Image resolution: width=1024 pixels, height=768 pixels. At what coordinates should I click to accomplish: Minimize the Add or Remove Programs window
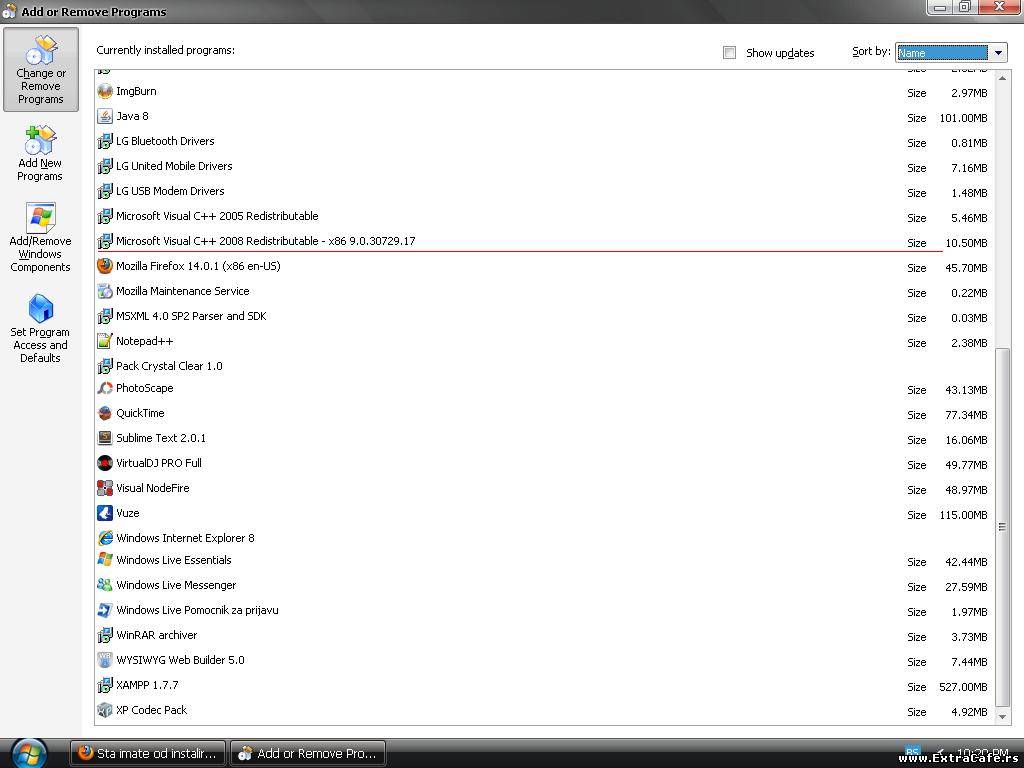click(940, 7)
